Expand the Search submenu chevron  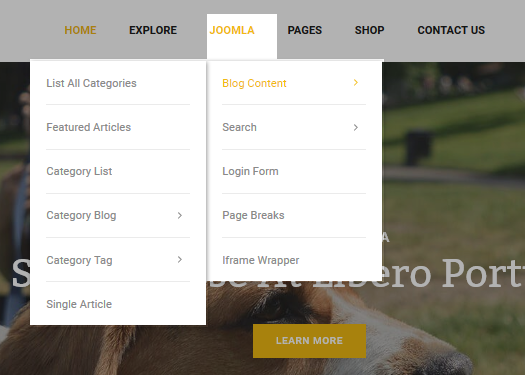[x=356, y=127]
